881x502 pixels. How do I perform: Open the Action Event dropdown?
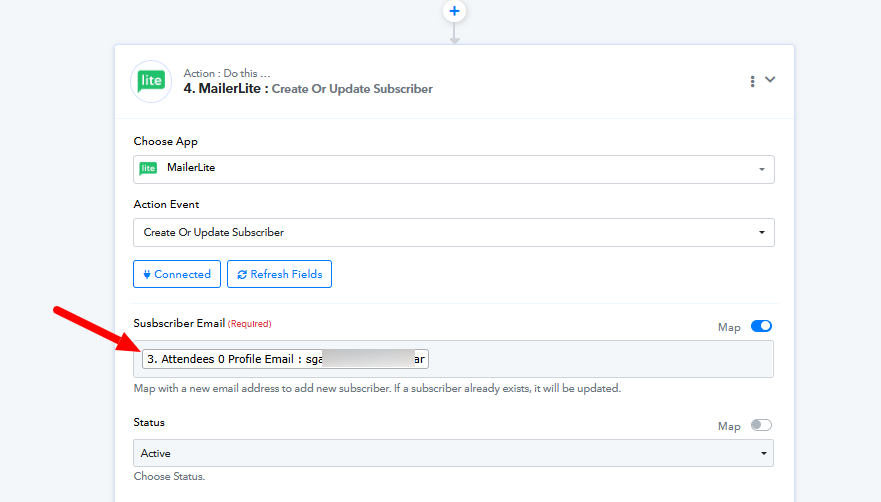[453, 232]
